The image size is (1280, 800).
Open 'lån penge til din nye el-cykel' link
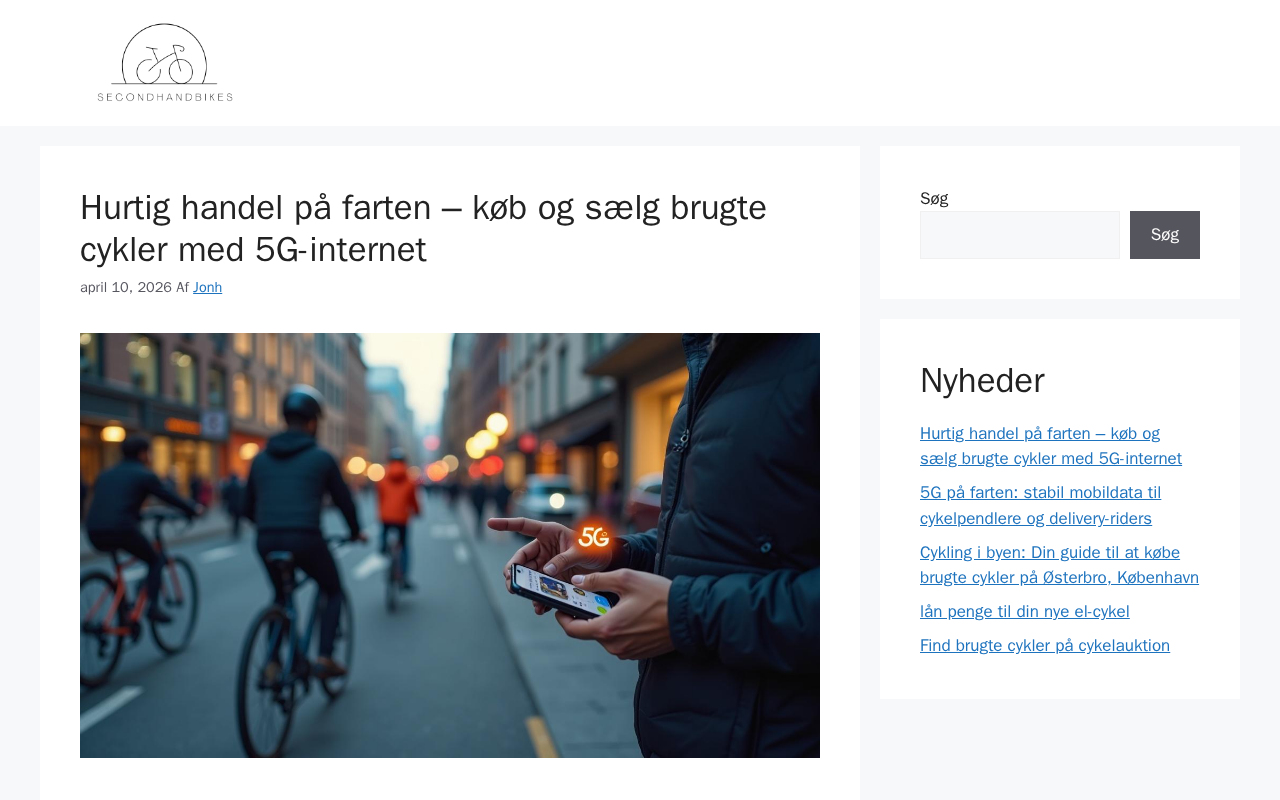(1025, 611)
